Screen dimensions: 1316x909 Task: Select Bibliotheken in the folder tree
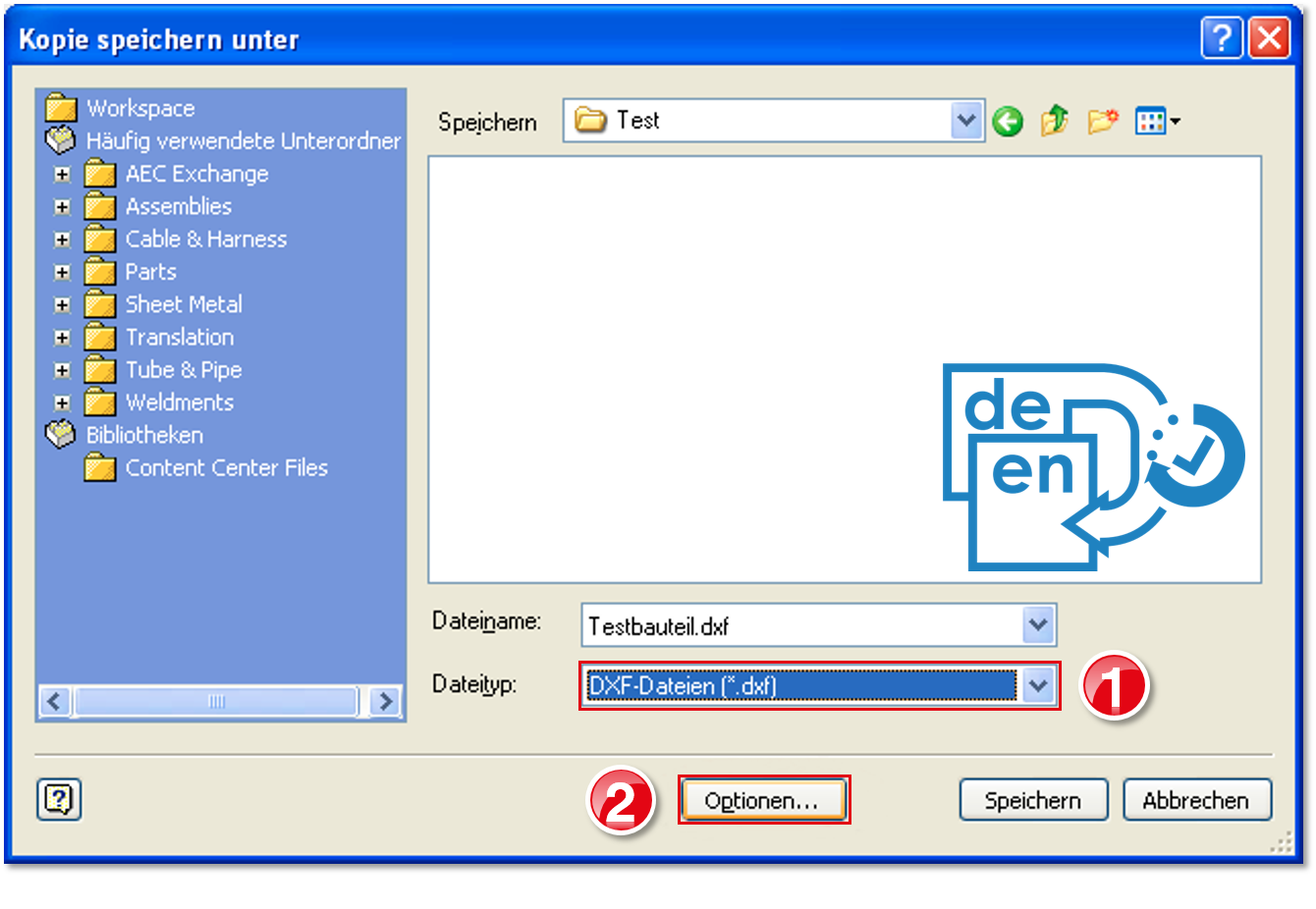pos(144,435)
